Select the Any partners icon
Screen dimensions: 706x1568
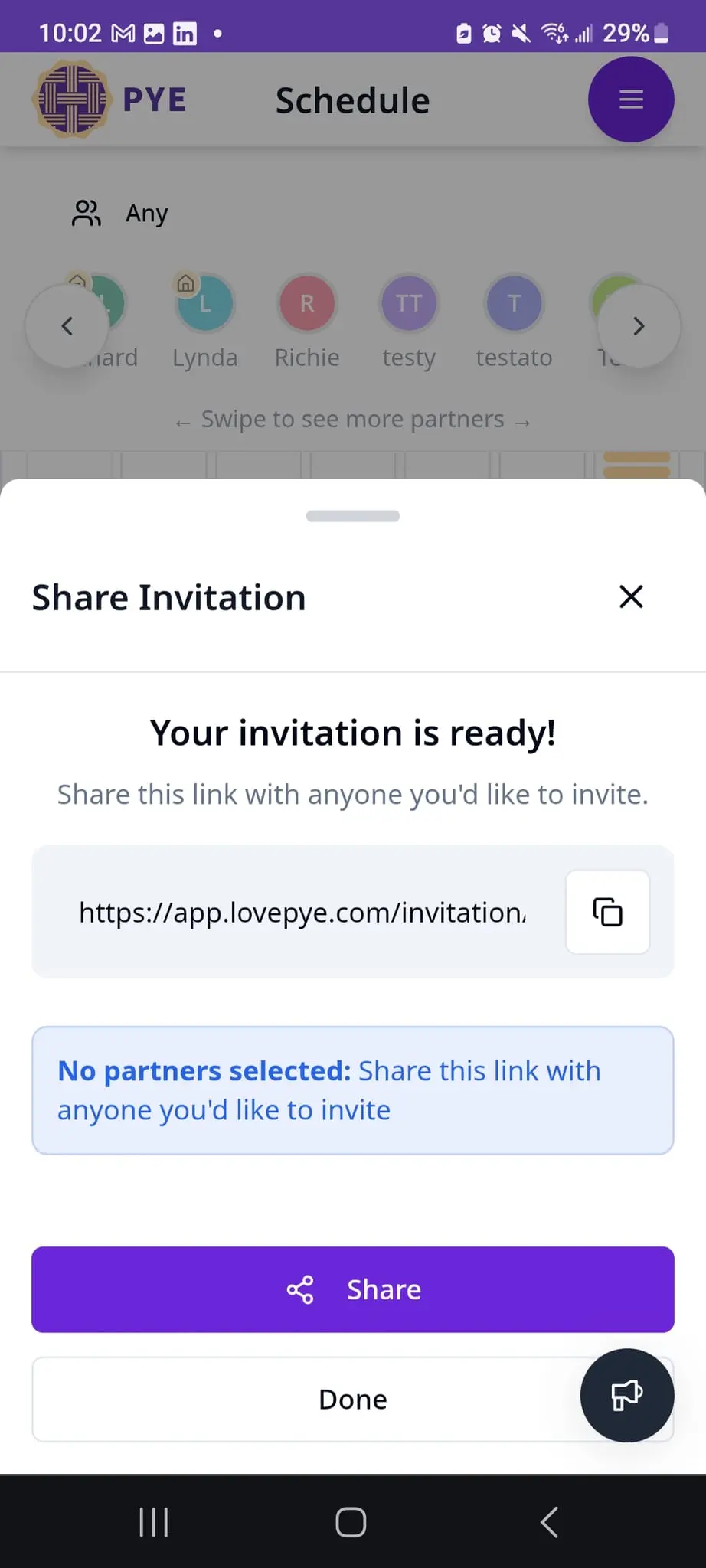(87, 213)
